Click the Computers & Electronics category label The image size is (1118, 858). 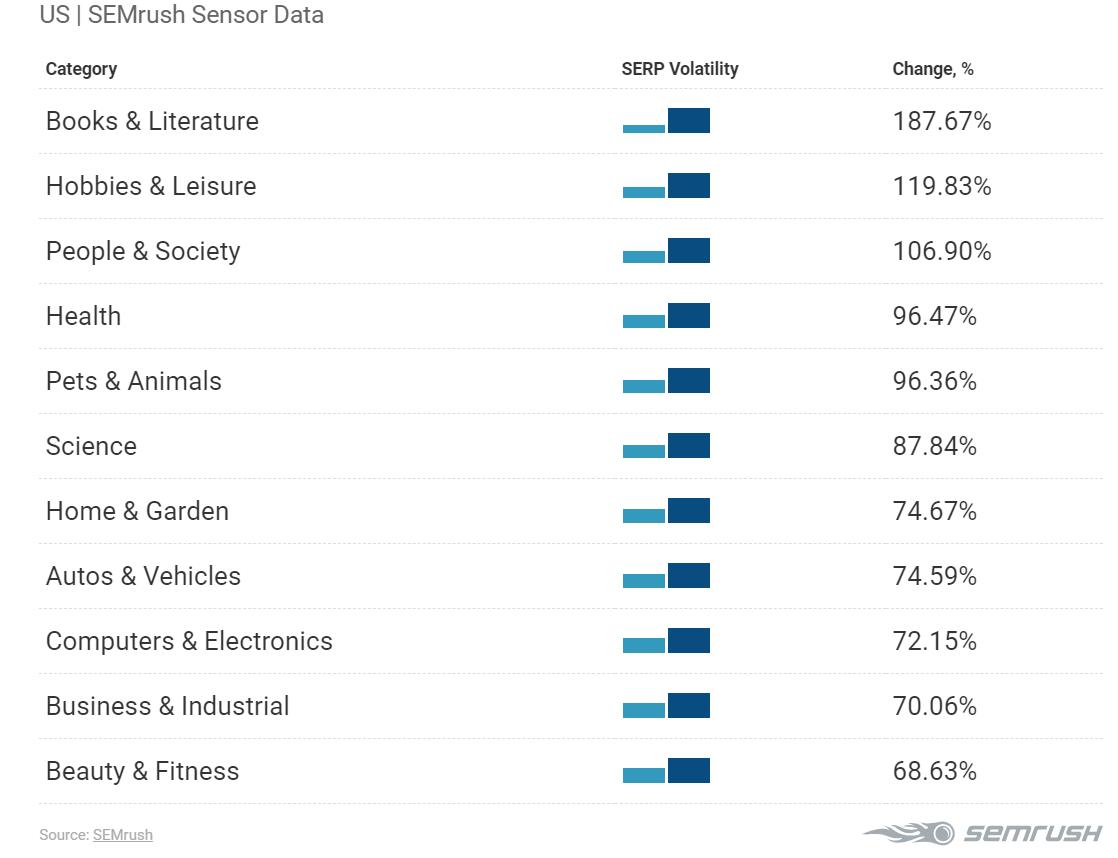click(189, 641)
